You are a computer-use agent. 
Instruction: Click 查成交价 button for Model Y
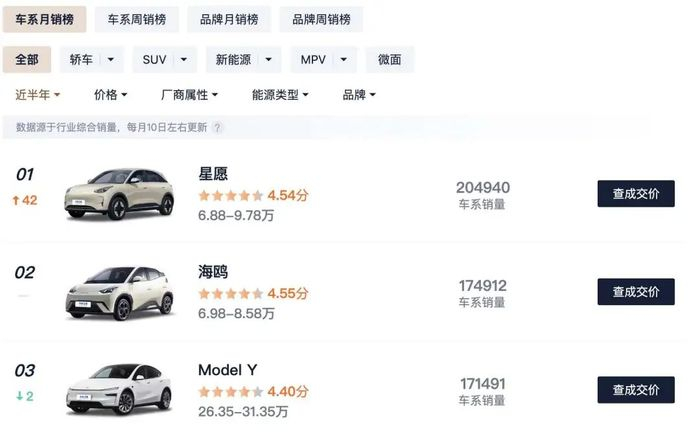coord(635,390)
